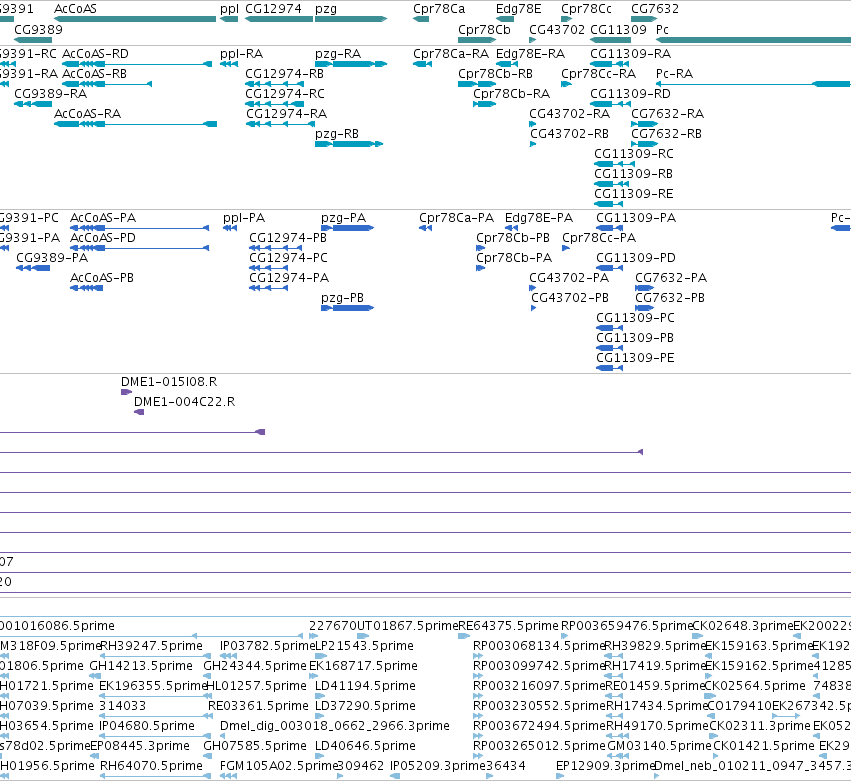Click transcript CG11309-RE
Image resolution: width=851 pixels, height=781 pixels.
(634, 194)
